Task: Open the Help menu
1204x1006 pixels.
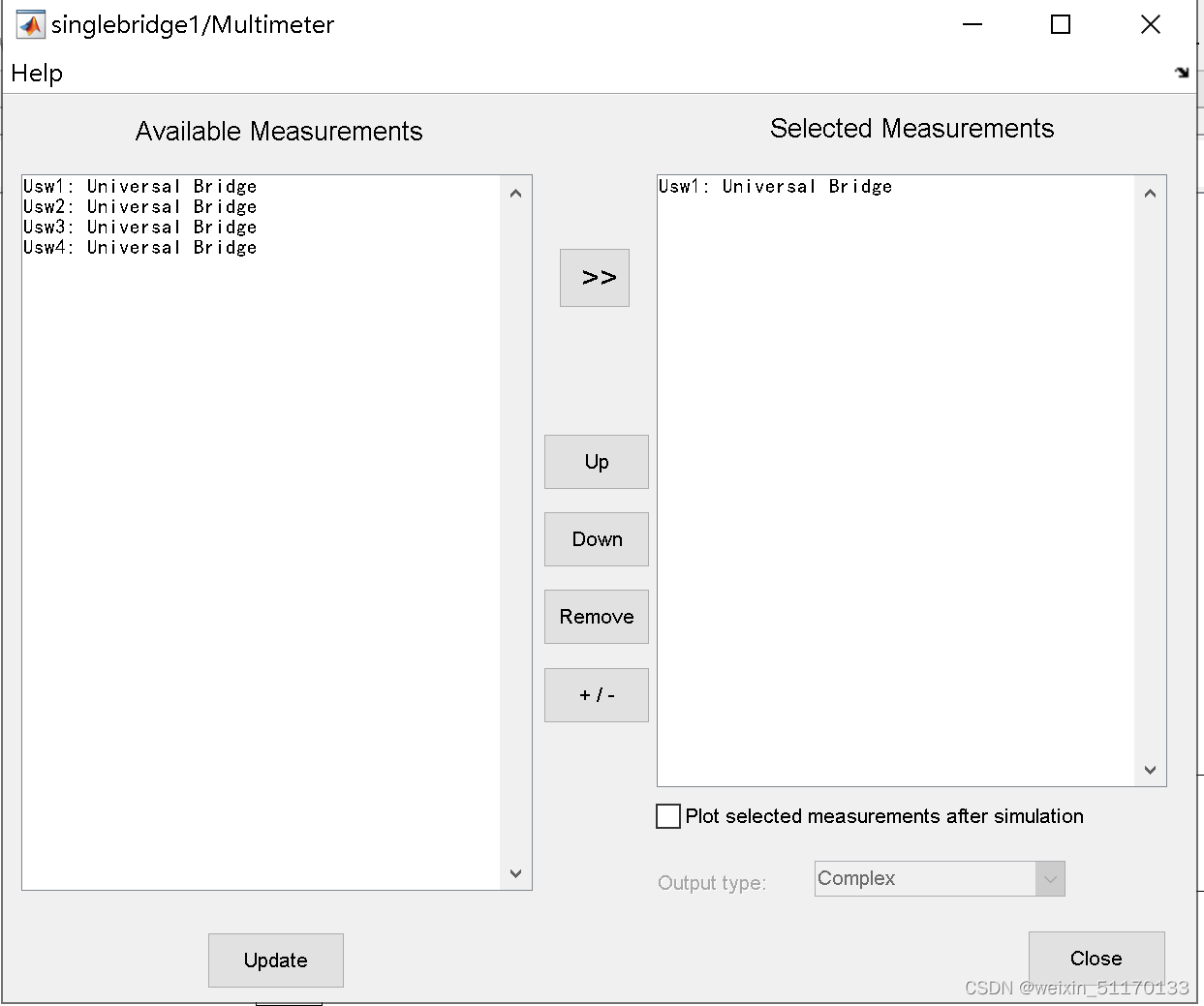Action: (36, 73)
